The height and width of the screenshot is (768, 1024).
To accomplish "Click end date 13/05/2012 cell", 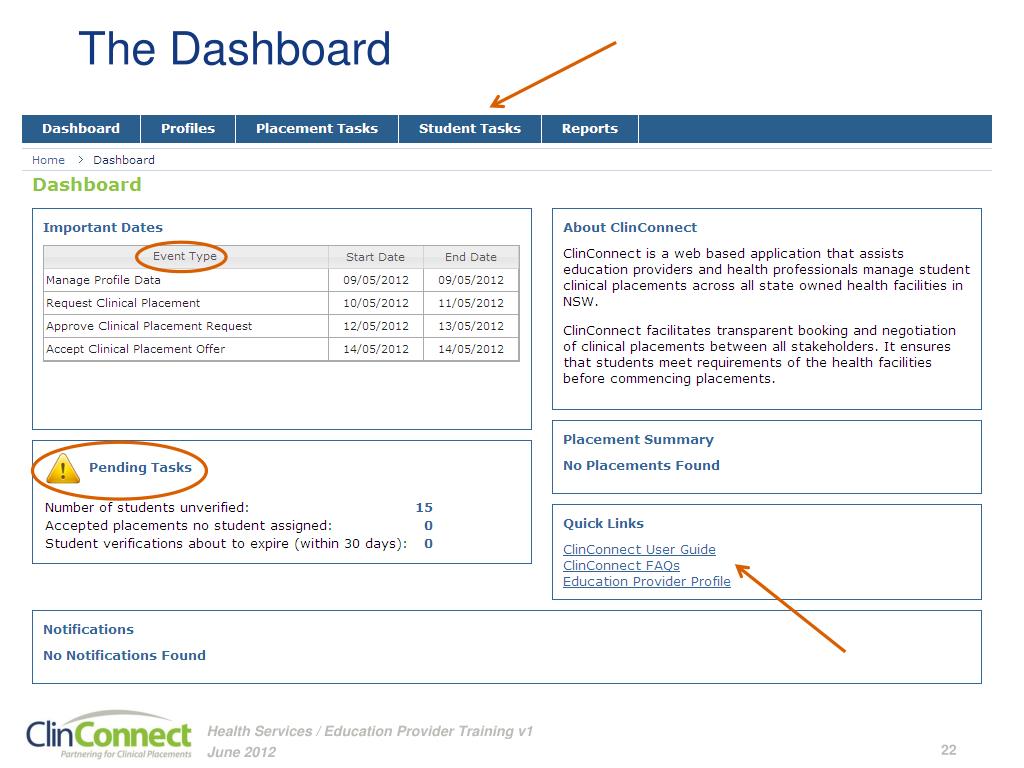I will pyautogui.click(x=471, y=326).
